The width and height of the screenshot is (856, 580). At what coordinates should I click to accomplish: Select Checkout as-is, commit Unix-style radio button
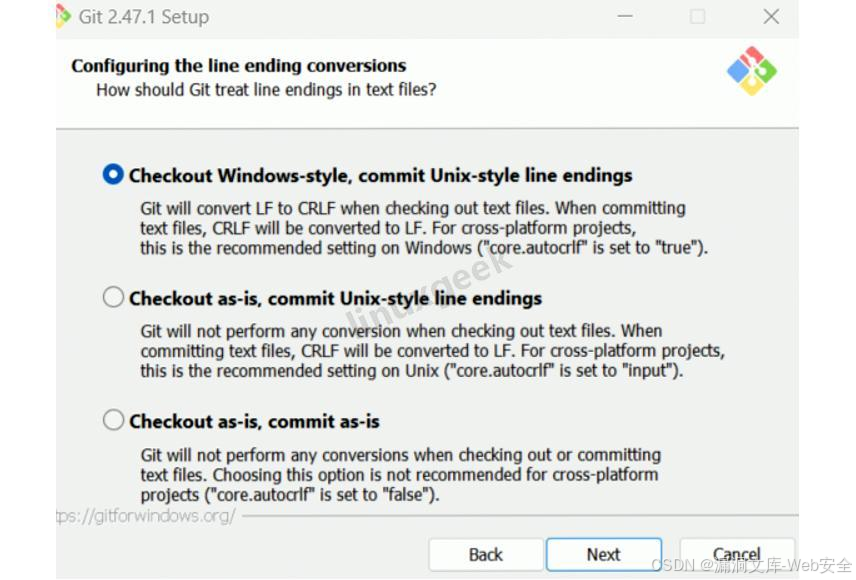point(113,298)
